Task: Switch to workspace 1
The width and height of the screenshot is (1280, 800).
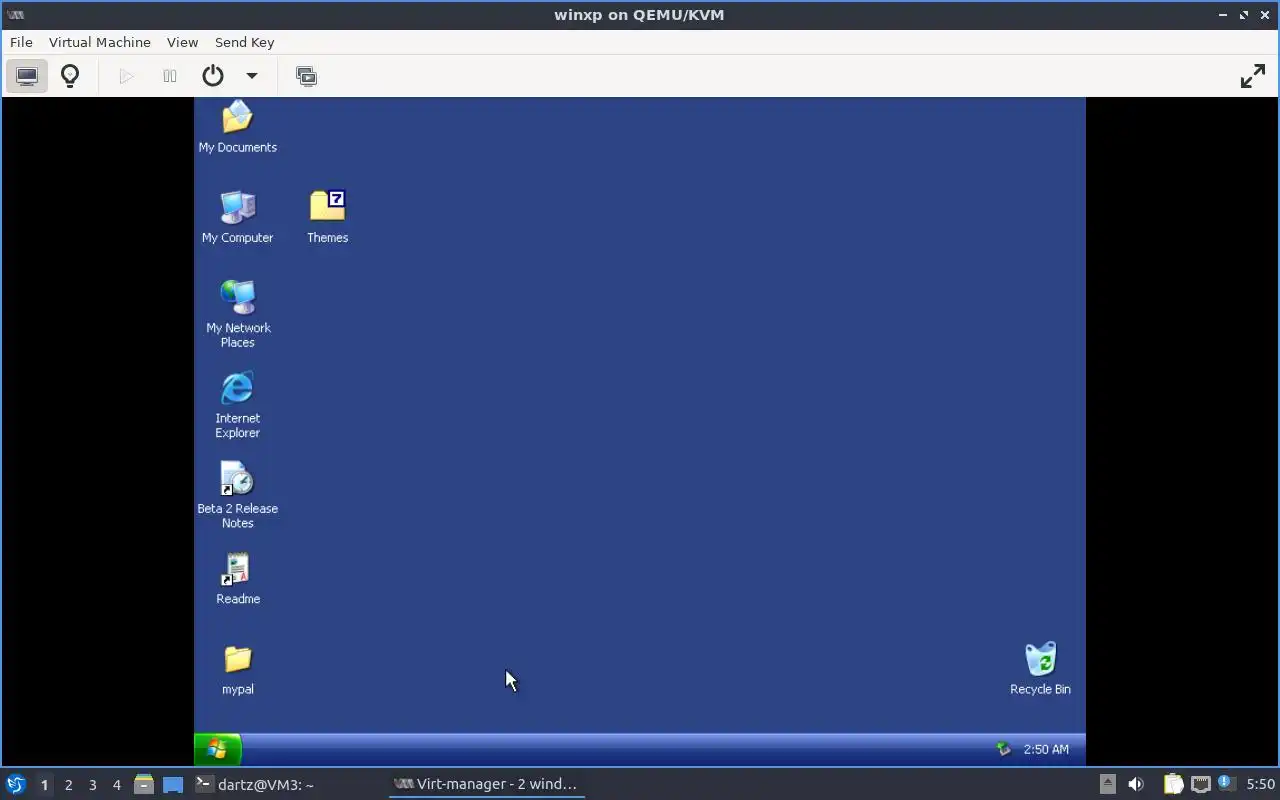Action: click(x=44, y=785)
